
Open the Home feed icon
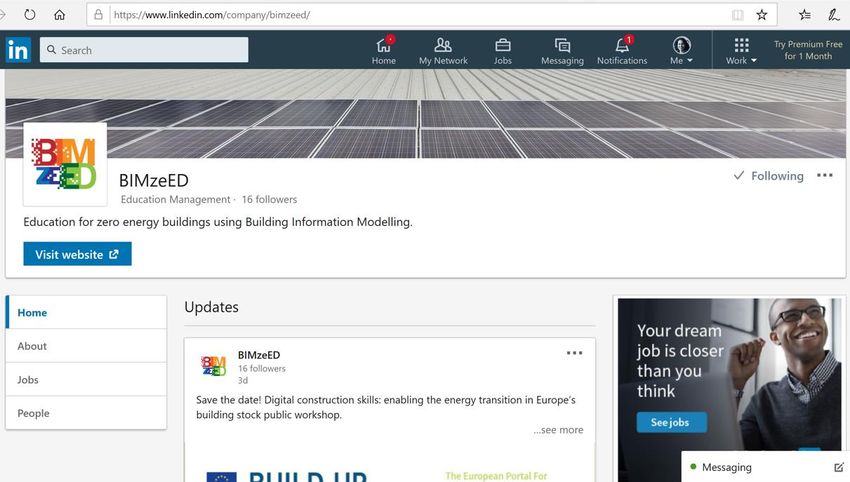click(384, 50)
